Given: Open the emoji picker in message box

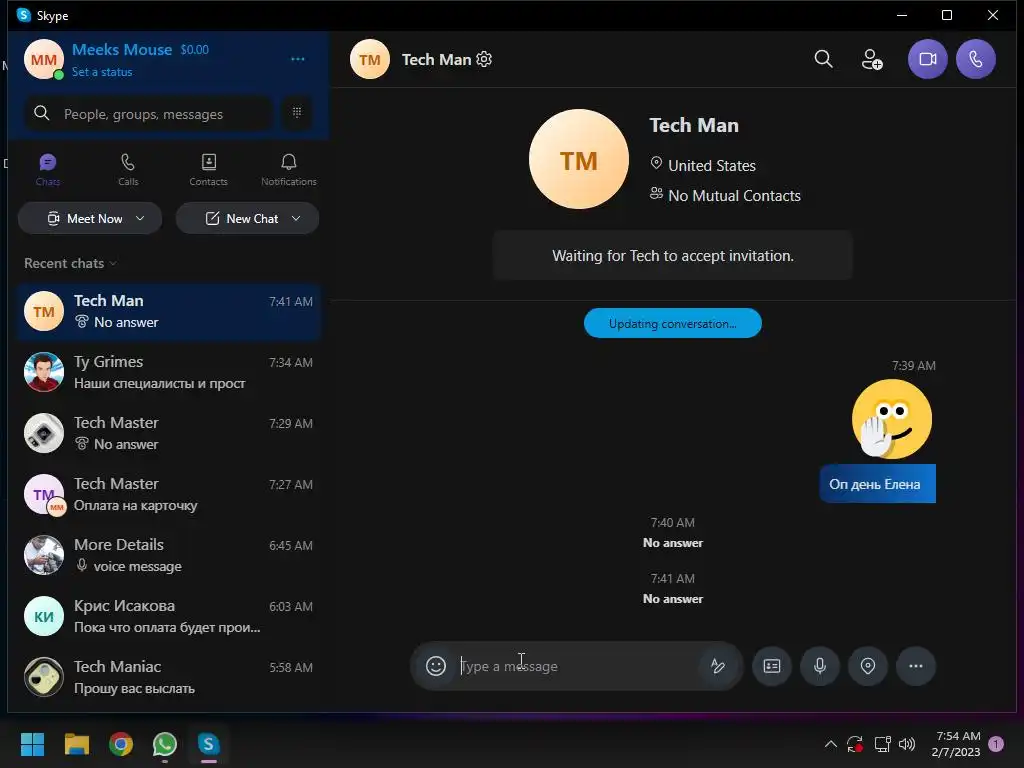Looking at the screenshot, I should coord(436,665).
